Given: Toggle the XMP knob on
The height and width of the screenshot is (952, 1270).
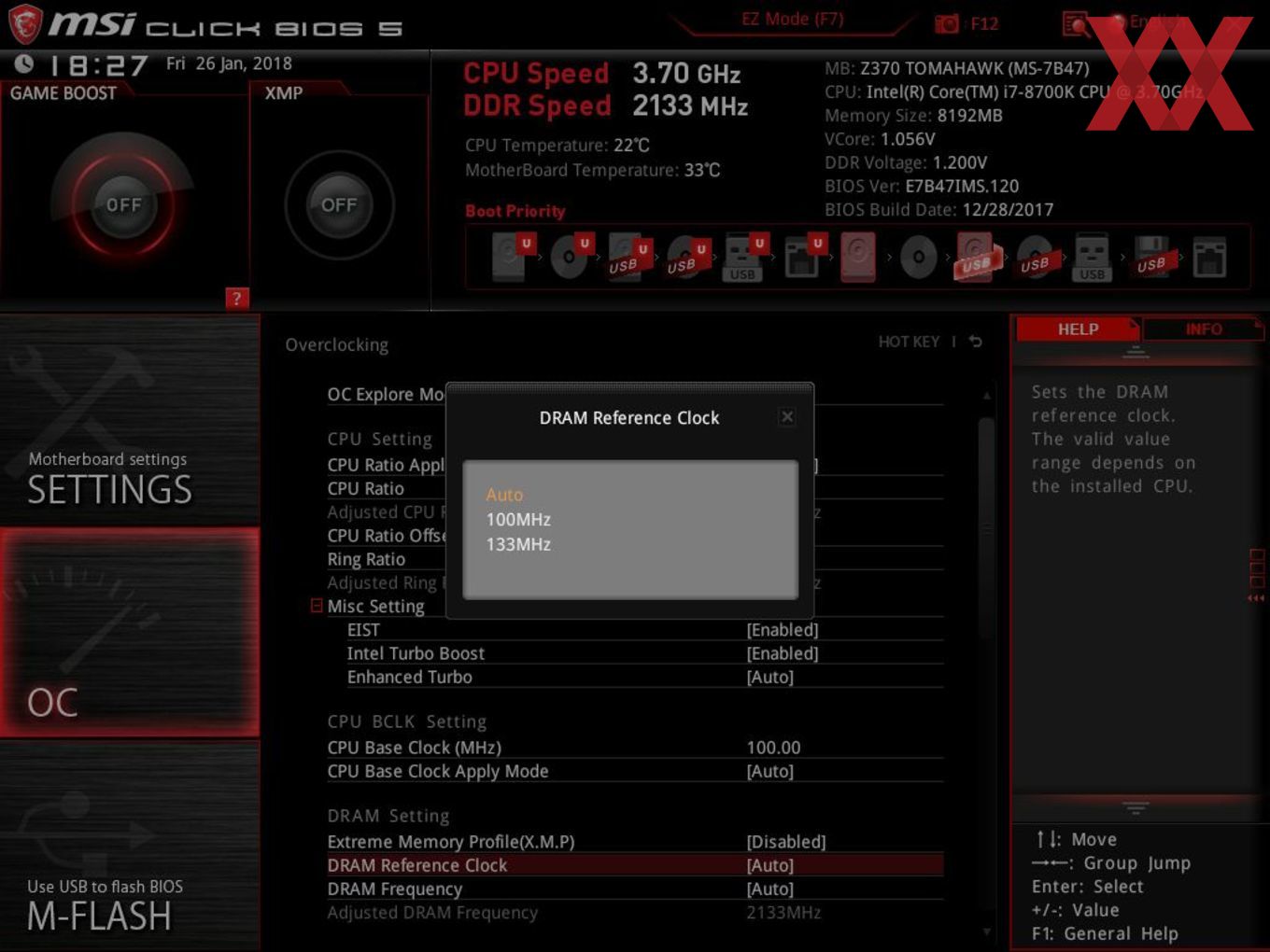Looking at the screenshot, I should click(x=339, y=204).
